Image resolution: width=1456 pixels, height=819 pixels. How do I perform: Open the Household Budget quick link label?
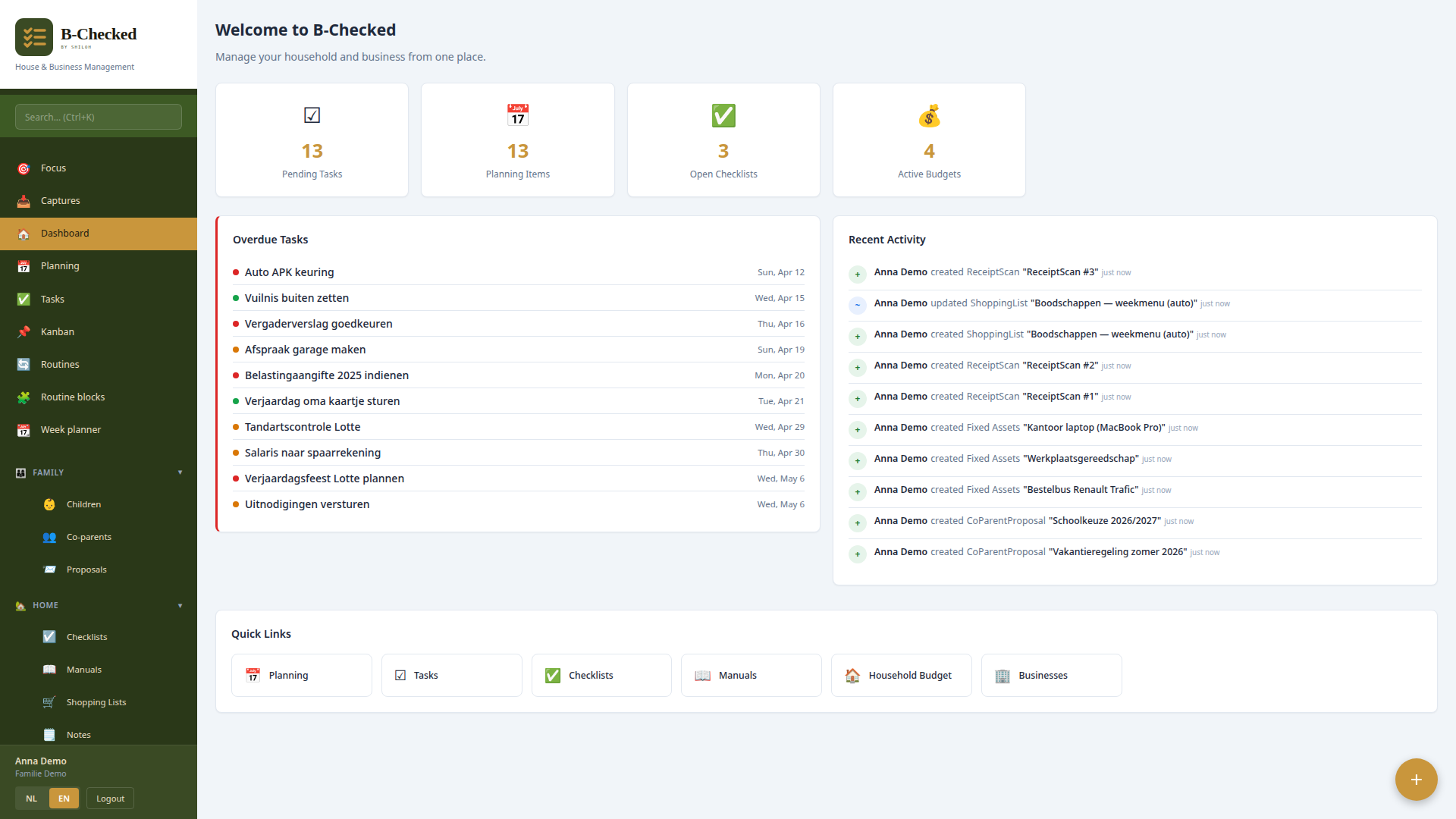[910, 676]
